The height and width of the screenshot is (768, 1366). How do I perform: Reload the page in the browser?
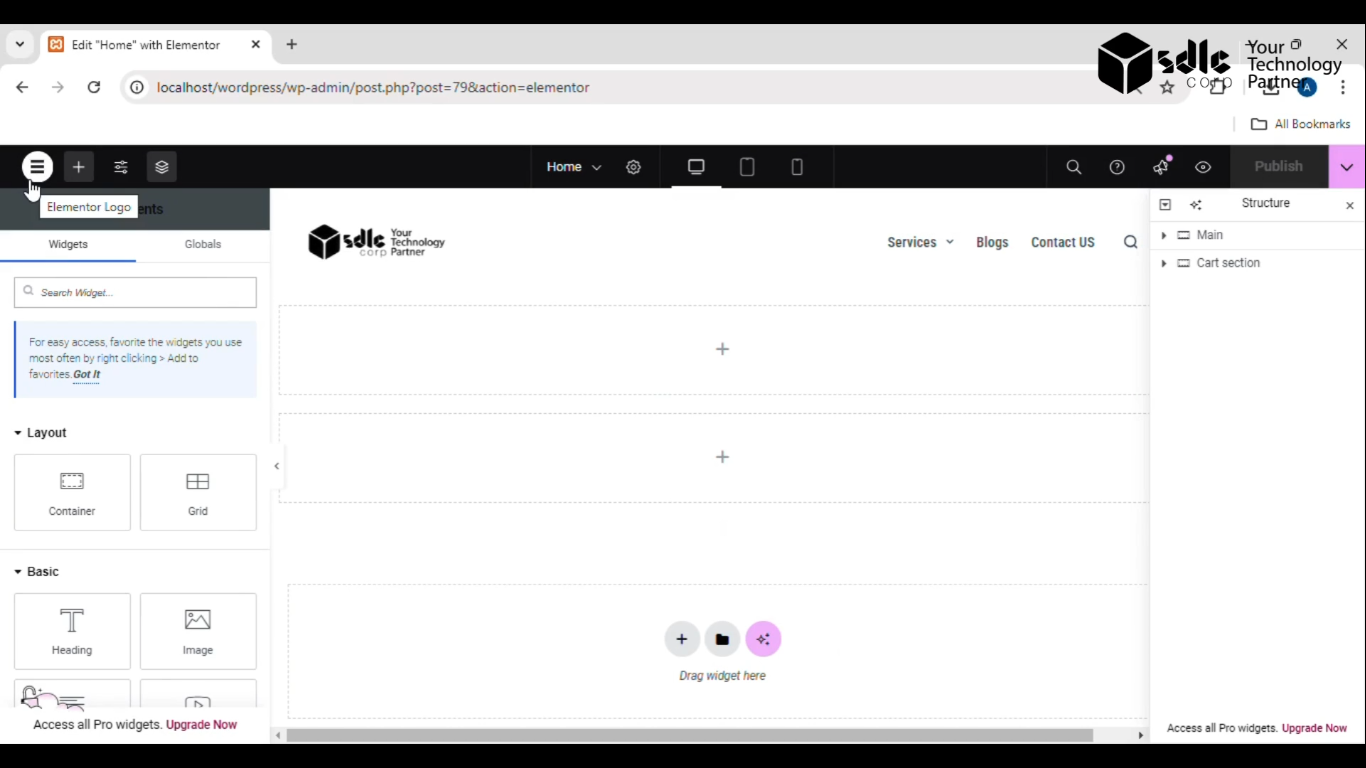(94, 87)
